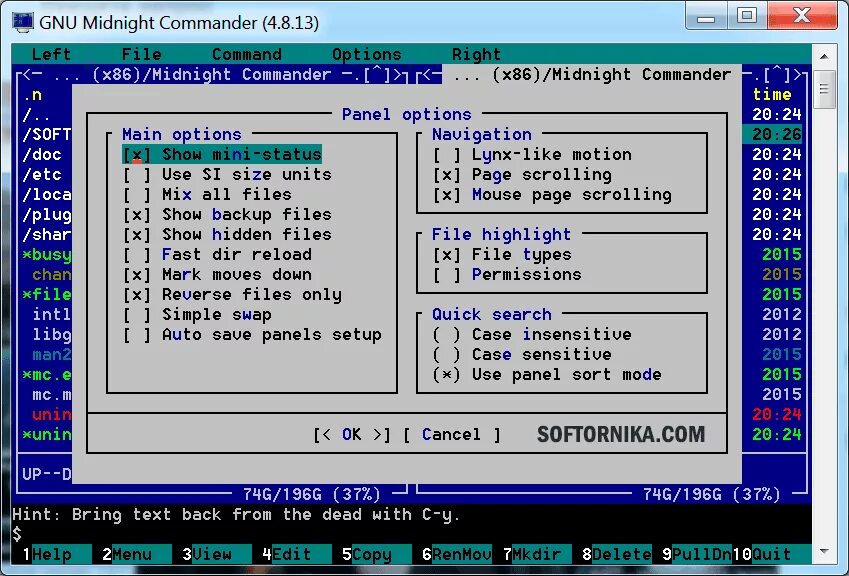Select the /SOFT directory entry
This screenshot has width=849, height=576.
coord(47,135)
